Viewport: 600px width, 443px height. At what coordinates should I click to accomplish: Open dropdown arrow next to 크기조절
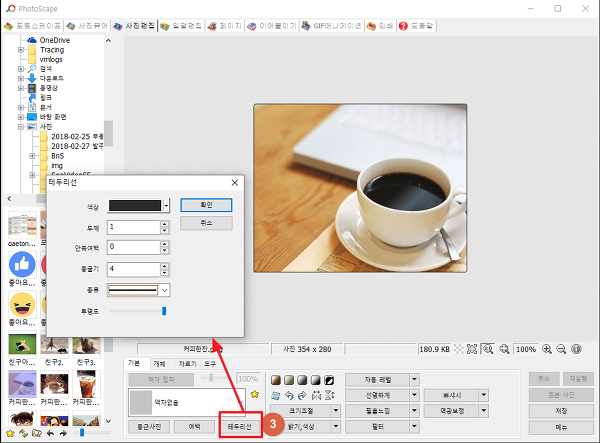pos(336,411)
